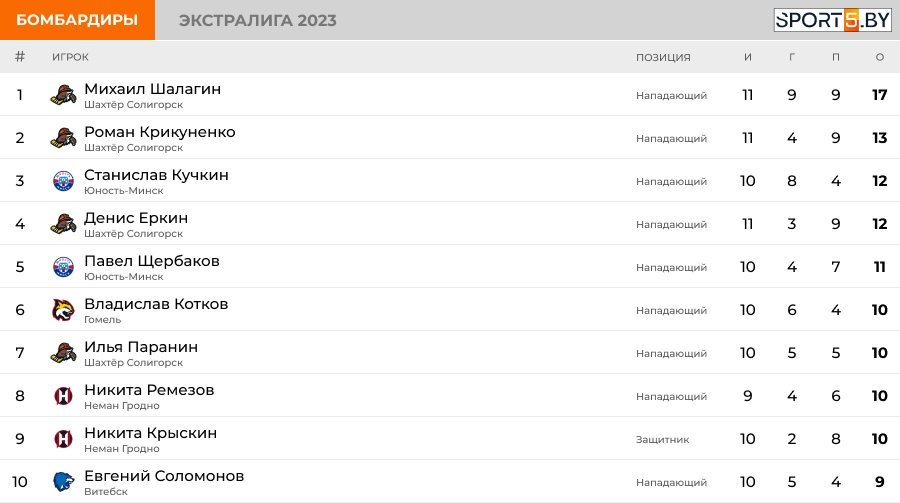This screenshot has height=503, width=900.
Task: Select the БОМБАРДИРЫ tab
Action: tap(77, 20)
